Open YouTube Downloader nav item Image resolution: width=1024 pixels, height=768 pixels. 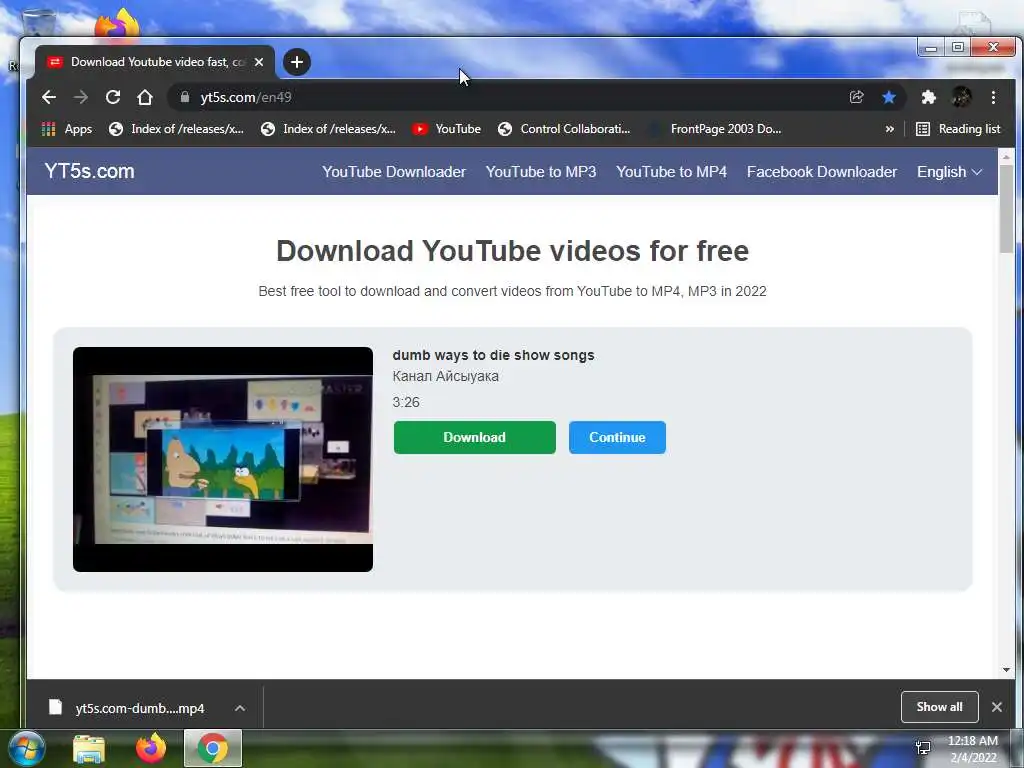point(394,172)
